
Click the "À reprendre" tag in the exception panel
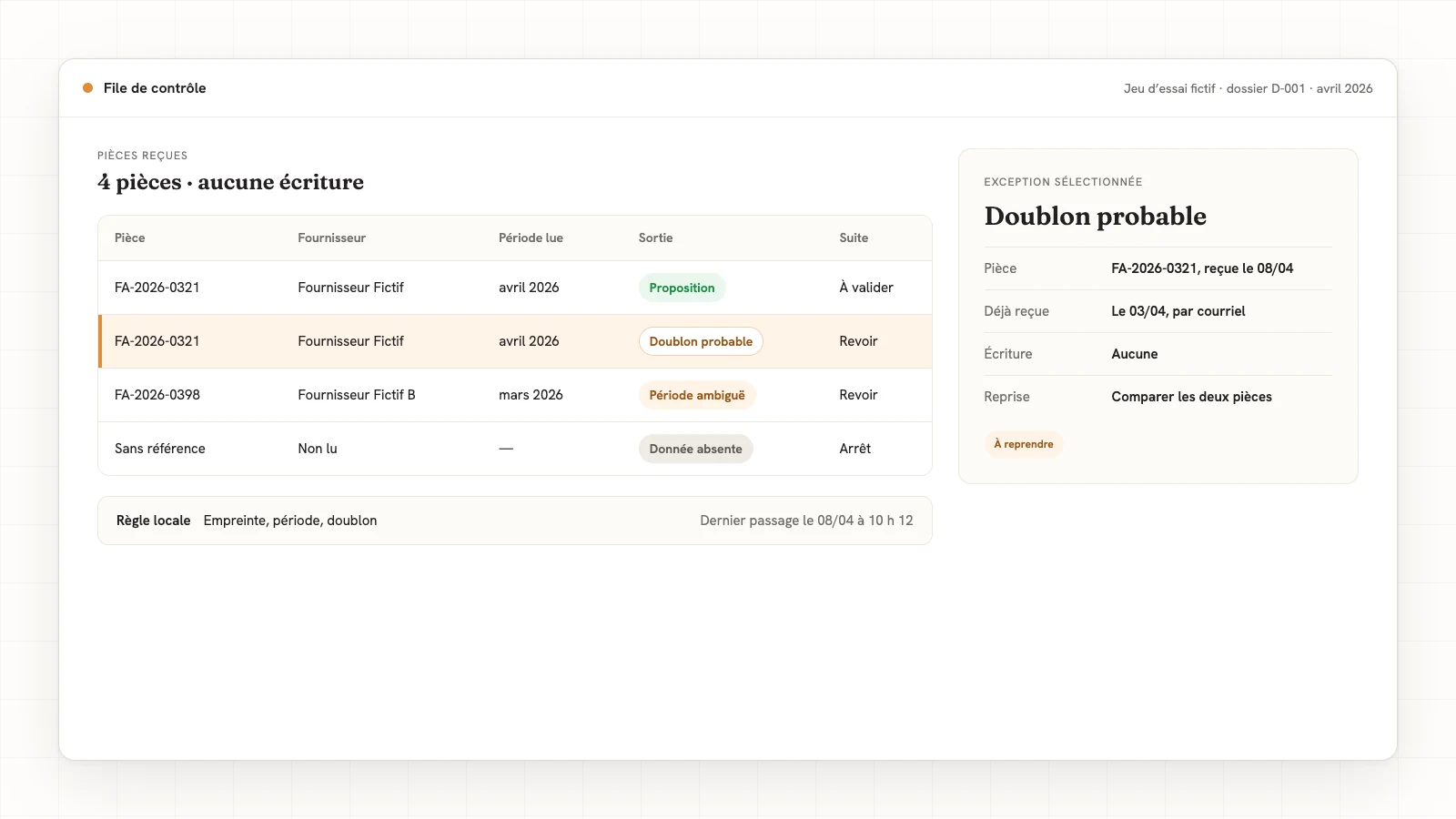(1024, 444)
